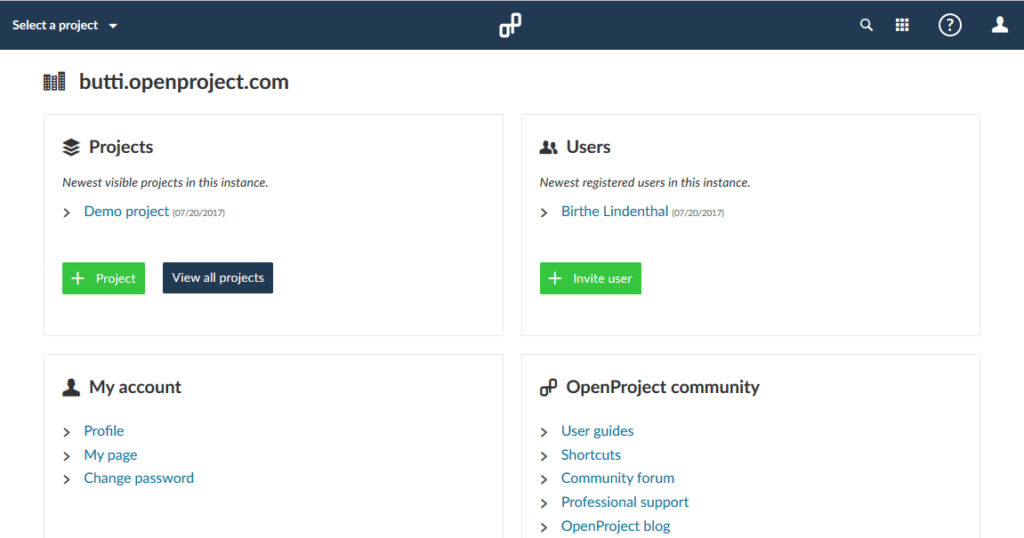
Task: Open Birthe Lindenthal user link
Action: pyautogui.click(x=614, y=211)
